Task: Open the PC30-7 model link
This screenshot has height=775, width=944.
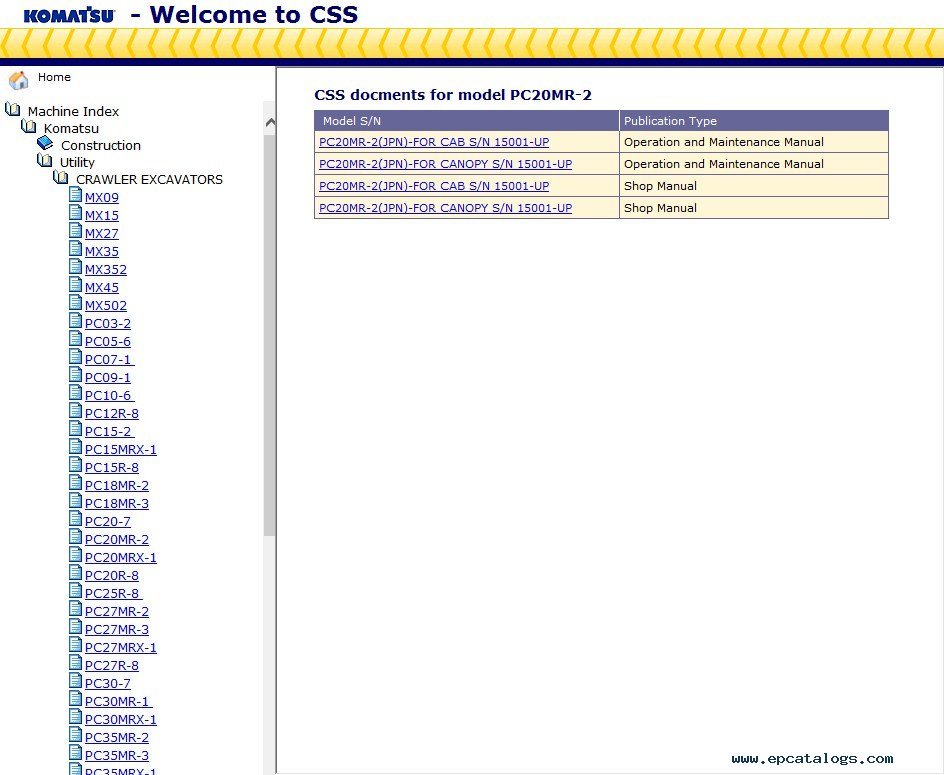Action: click(x=108, y=684)
